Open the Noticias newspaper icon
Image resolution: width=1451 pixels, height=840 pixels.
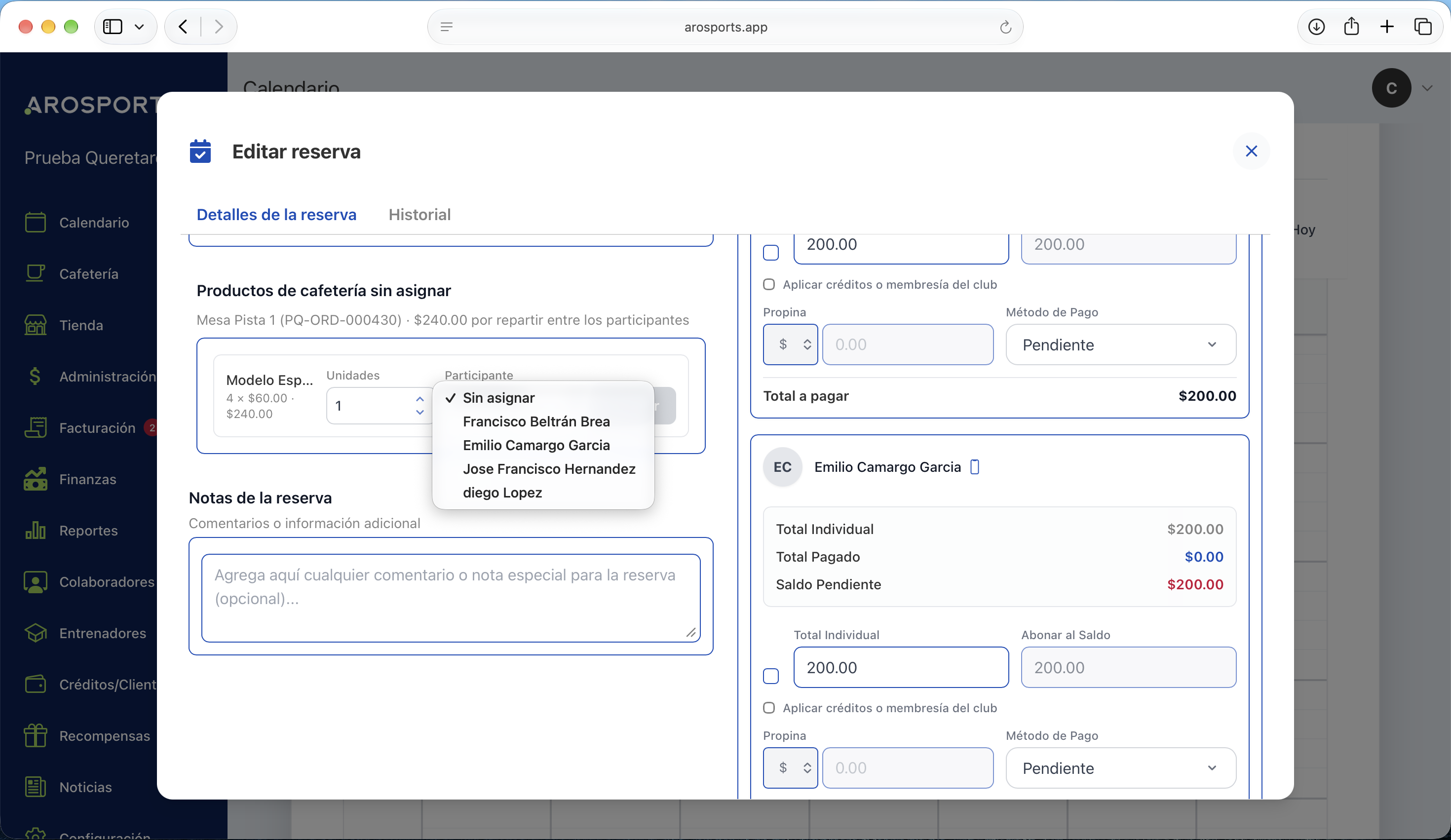[x=35, y=787]
